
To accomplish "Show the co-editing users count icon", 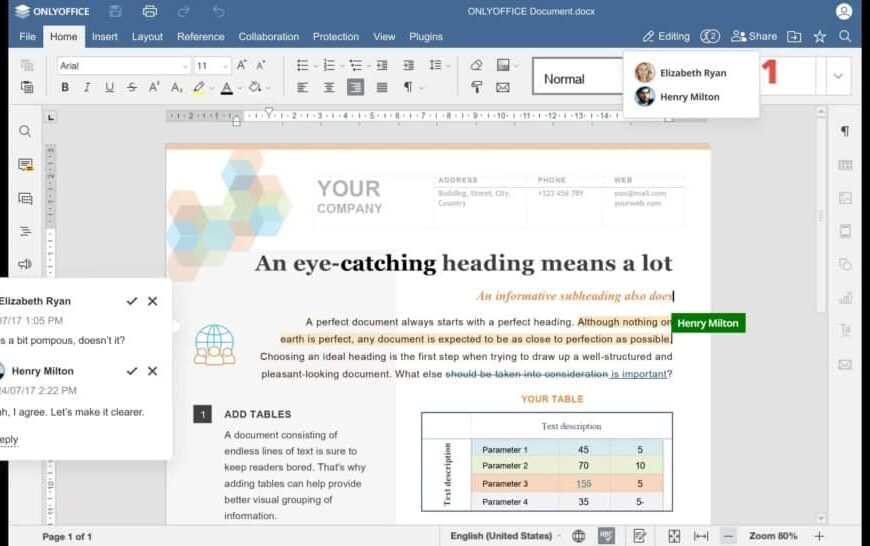I will pos(710,36).
